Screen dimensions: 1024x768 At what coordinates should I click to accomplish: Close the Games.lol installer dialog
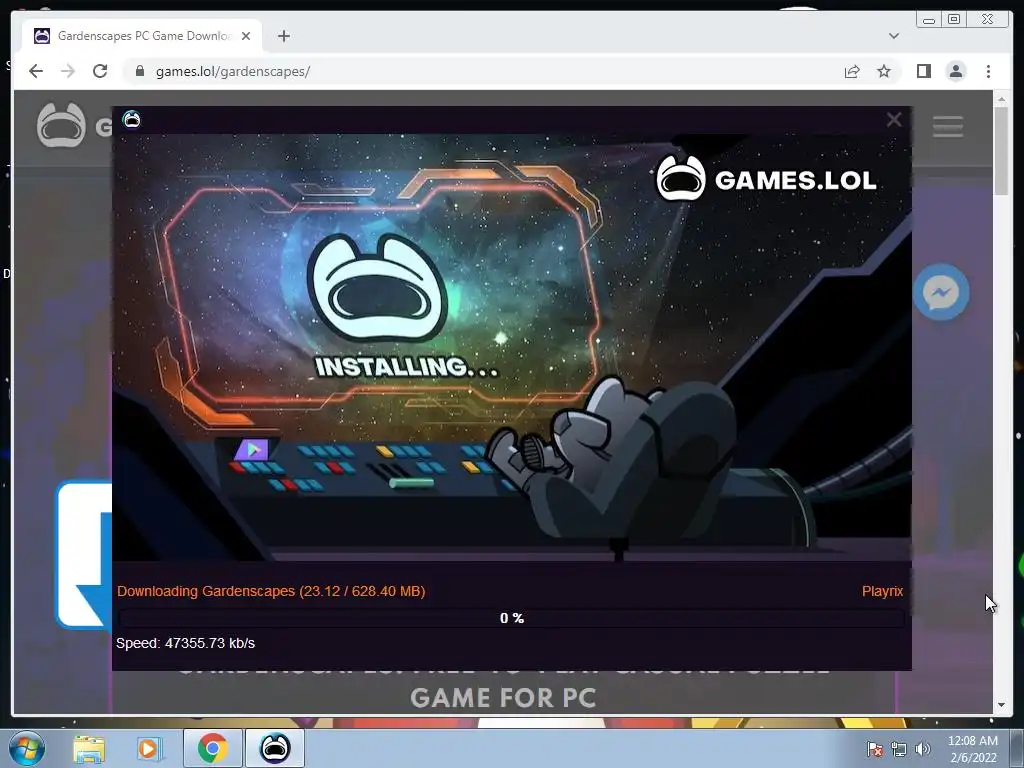click(x=893, y=120)
